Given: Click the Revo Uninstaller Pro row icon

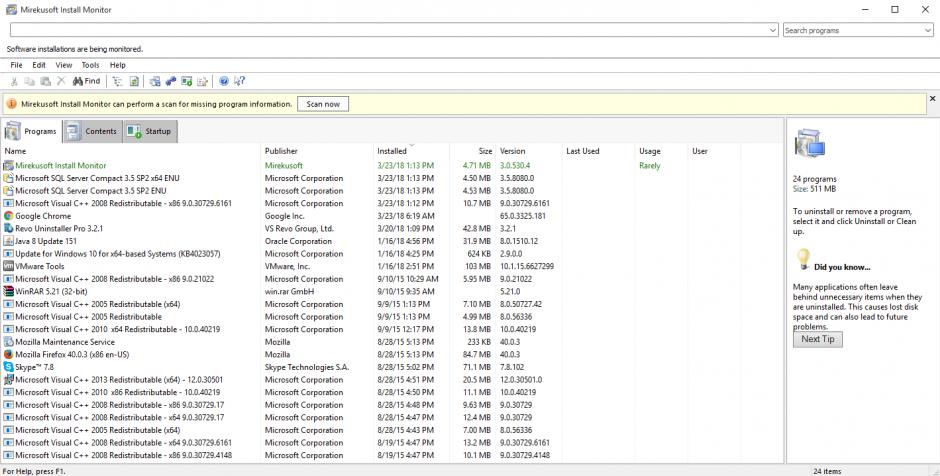Looking at the screenshot, I should coord(8,228).
